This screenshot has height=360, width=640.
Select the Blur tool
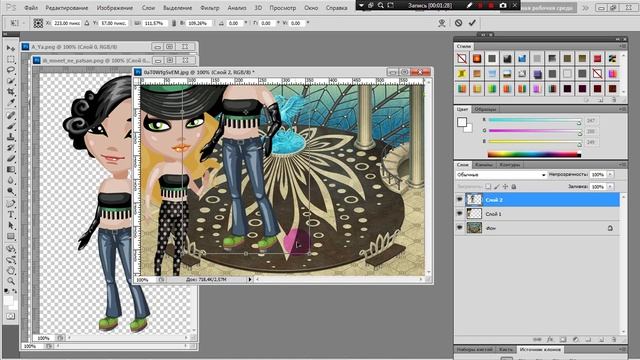pos(11,181)
